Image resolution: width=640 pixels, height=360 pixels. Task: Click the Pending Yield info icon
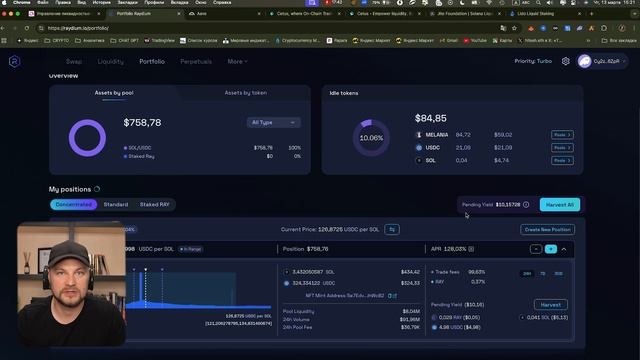526,204
